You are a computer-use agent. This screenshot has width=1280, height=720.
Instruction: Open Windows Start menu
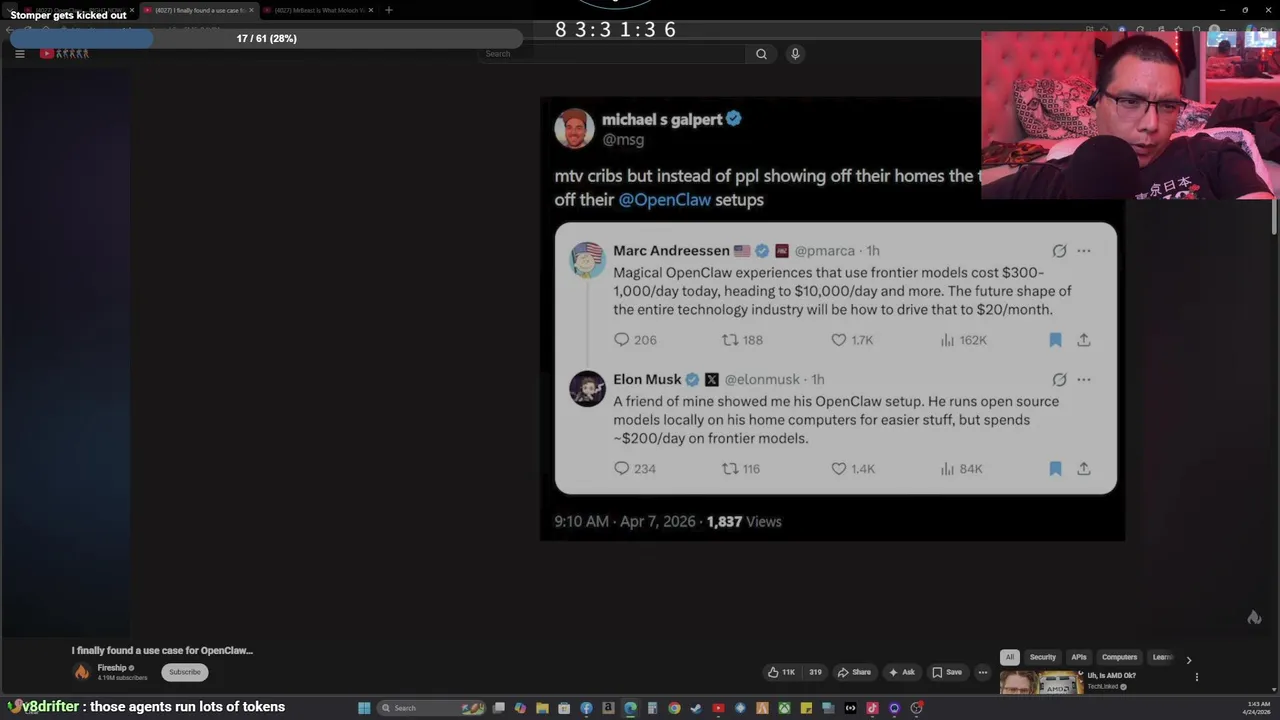[364, 708]
